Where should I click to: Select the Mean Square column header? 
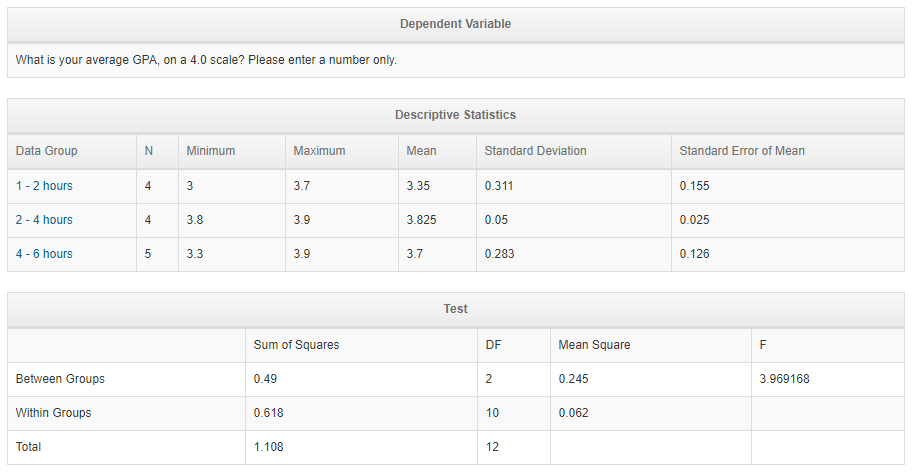594,345
